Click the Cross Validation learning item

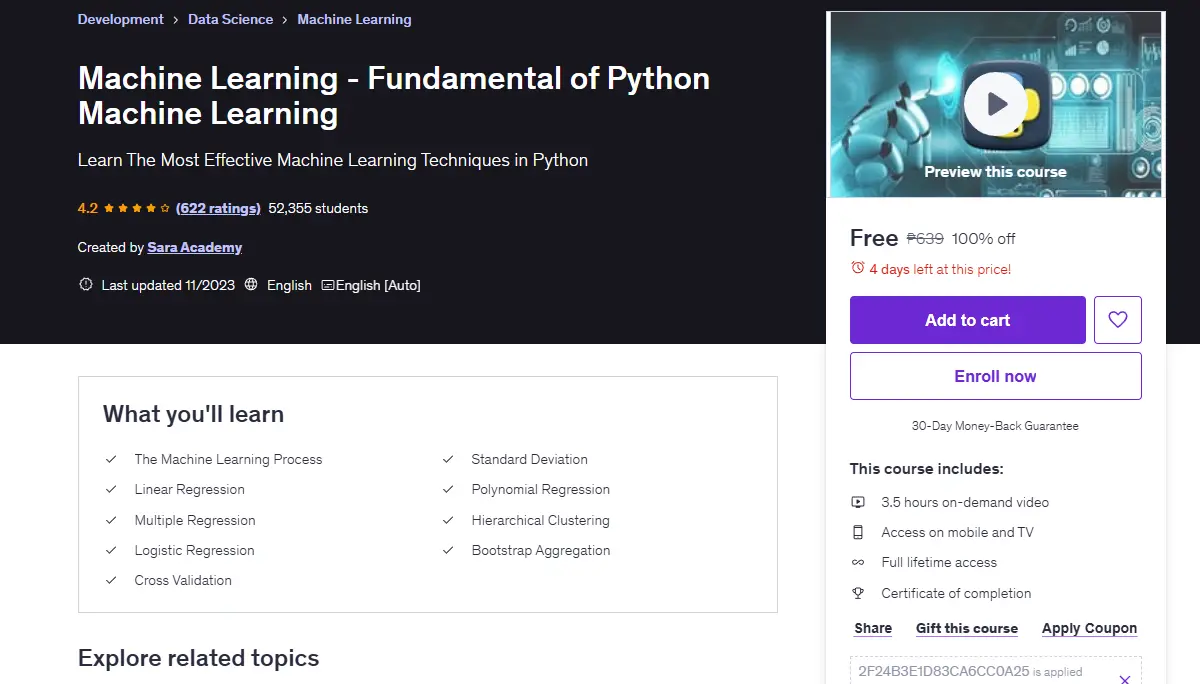[x=183, y=580]
